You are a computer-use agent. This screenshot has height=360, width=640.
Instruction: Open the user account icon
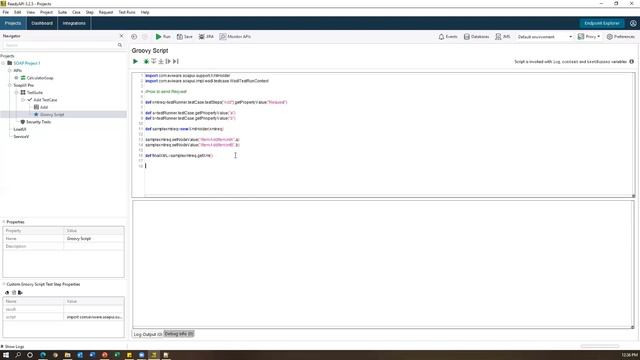(633, 23)
